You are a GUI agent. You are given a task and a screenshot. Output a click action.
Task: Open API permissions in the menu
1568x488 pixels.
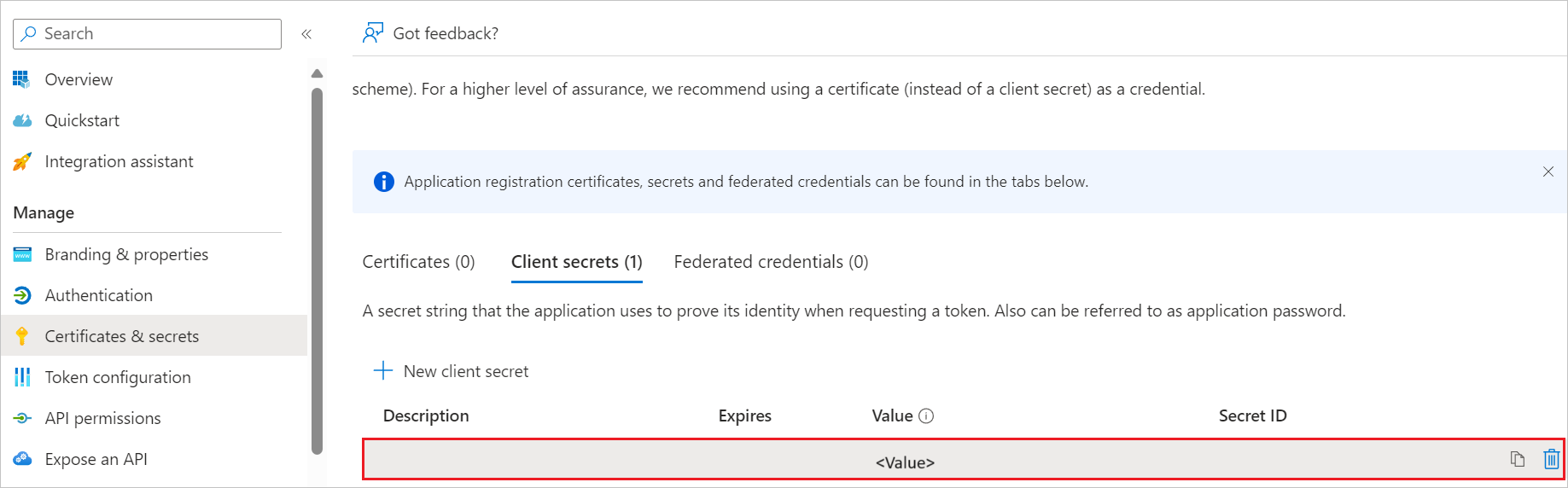102,418
